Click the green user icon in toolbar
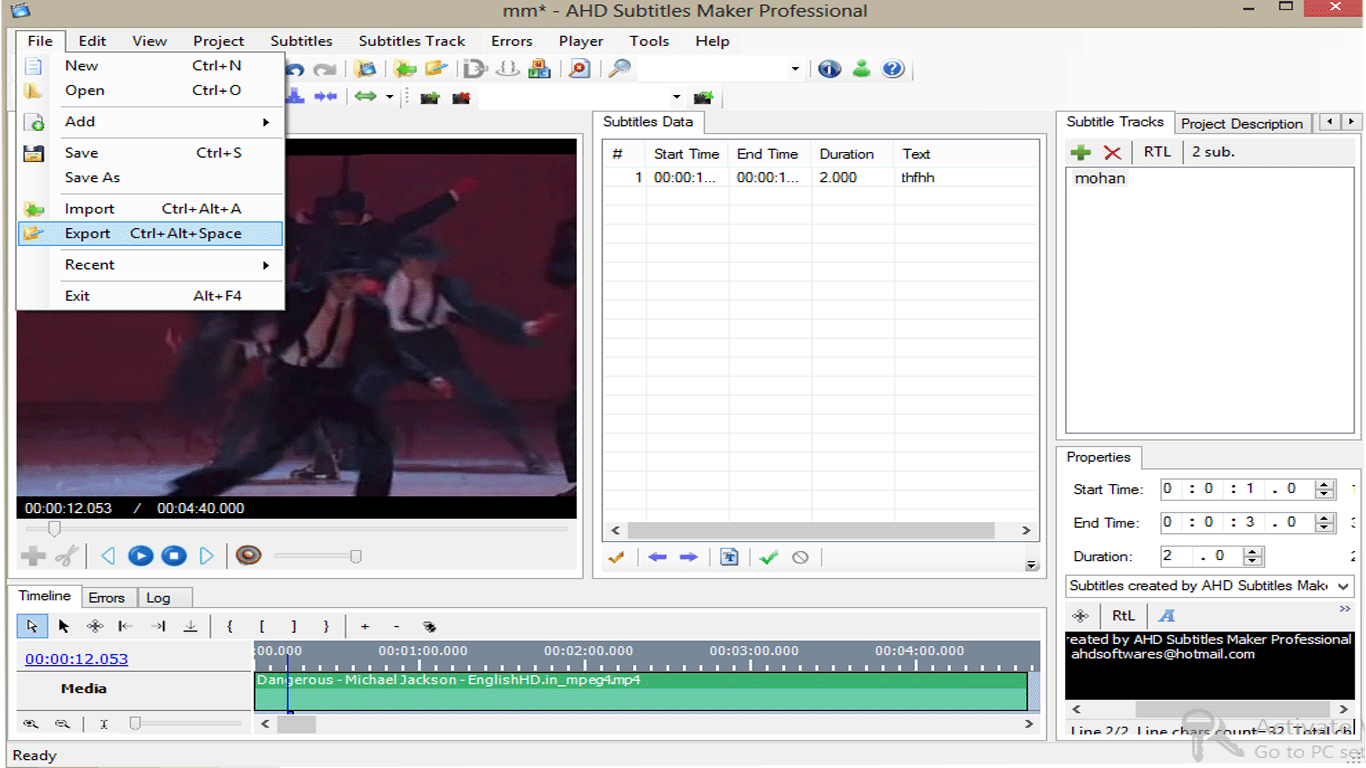The image size is (1366, 768). (x=861, y=69)
